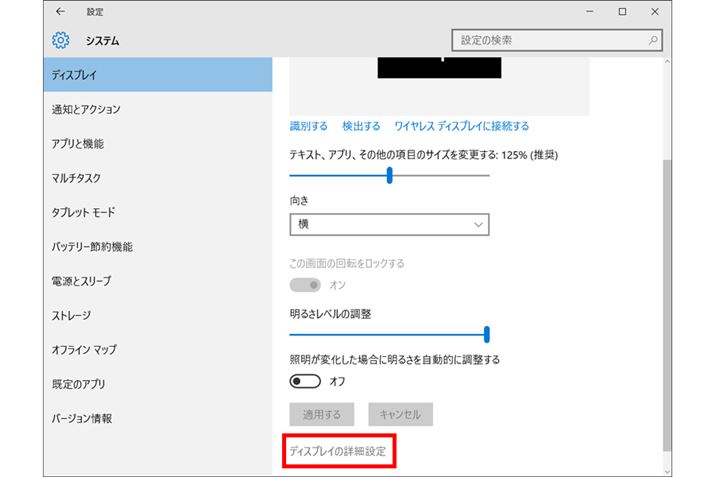The height and width of the screenshot is (477, 715).
Task: Toggle the rotation lock switch
Action: (305, 285)
